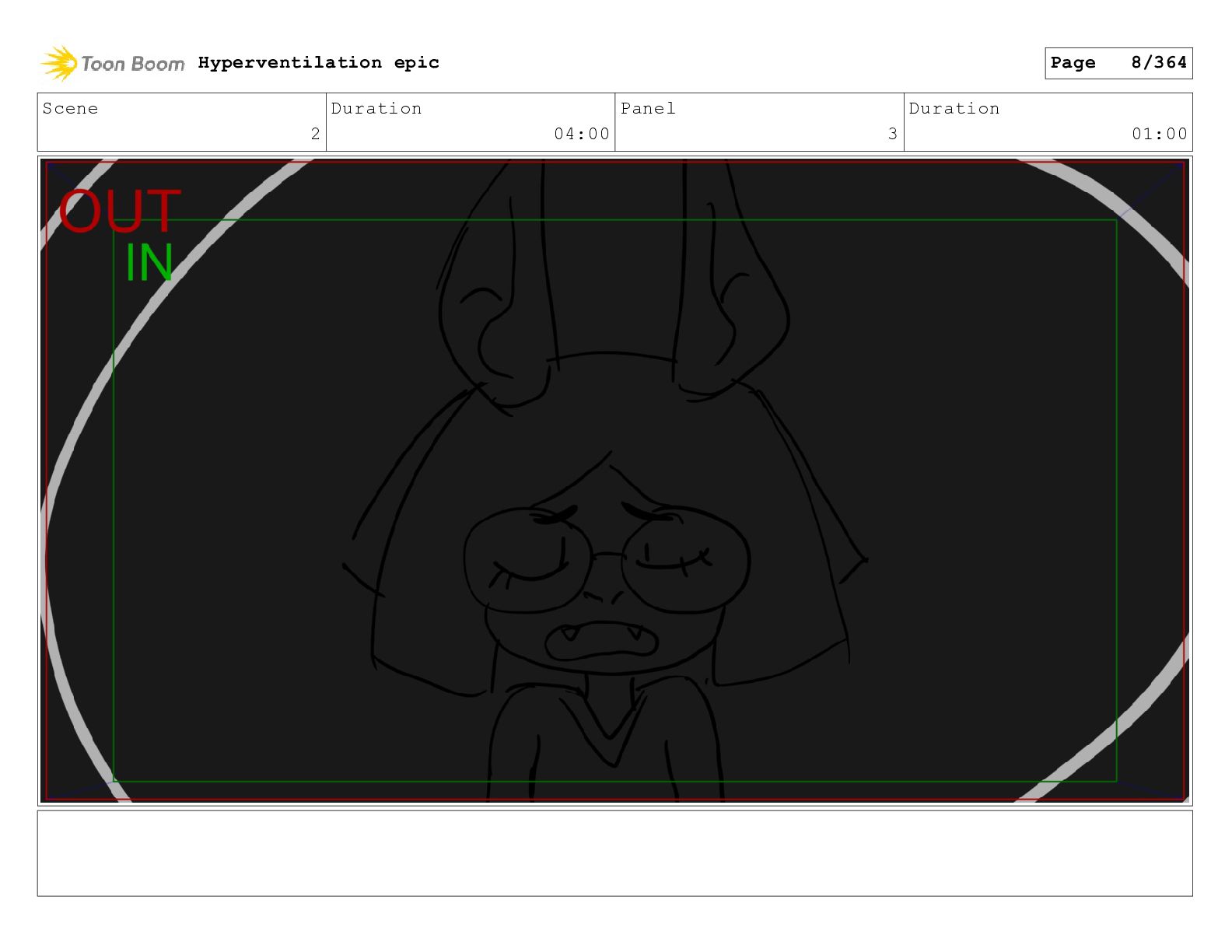The height and width of the screenshot is (952, 1232).
Task: Click the Scene label cell
Action: point(182,122)
